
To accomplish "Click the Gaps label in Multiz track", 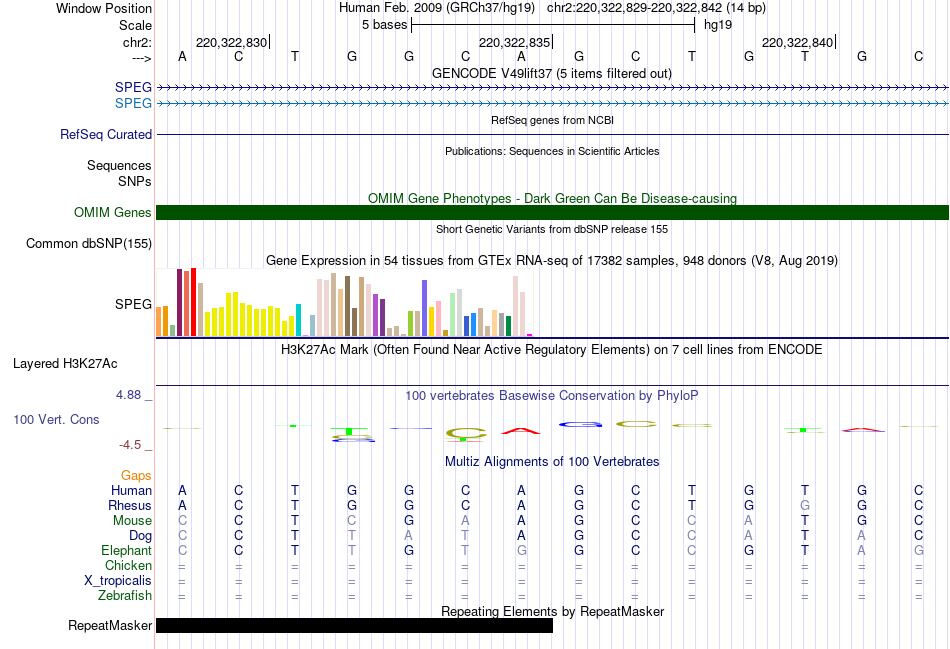I will pos(136,476).
